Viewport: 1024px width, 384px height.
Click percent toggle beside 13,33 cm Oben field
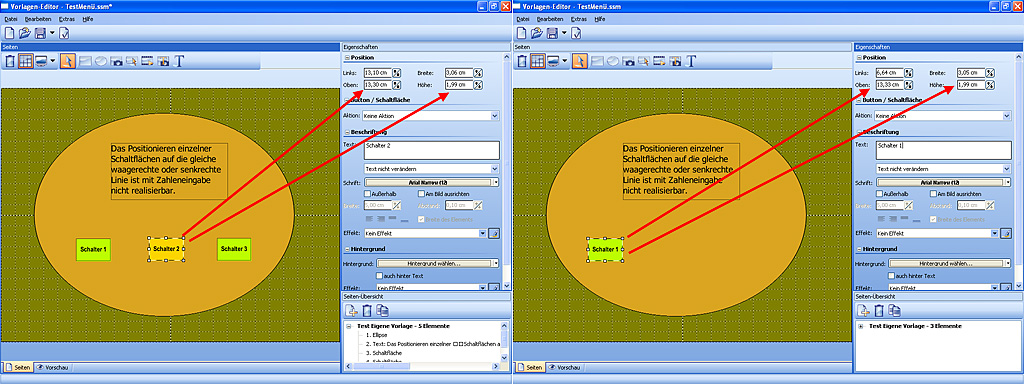point(909,85)
